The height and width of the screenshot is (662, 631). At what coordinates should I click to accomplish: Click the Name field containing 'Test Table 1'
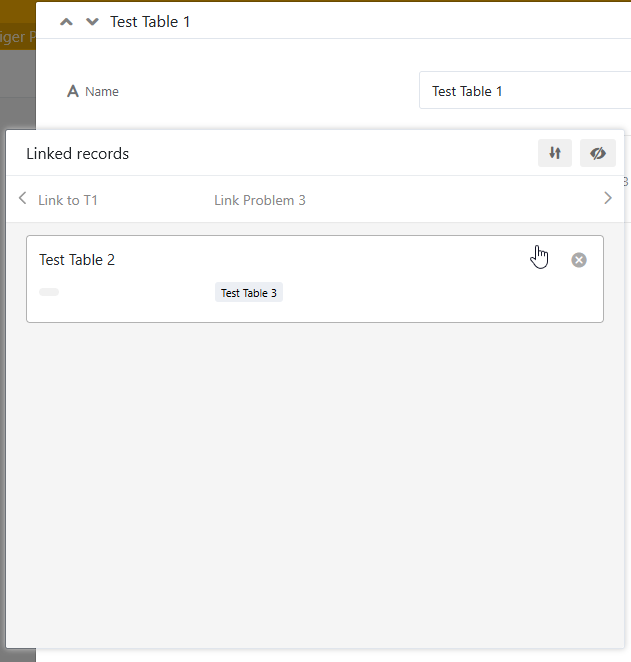click(x=520, y=91)
